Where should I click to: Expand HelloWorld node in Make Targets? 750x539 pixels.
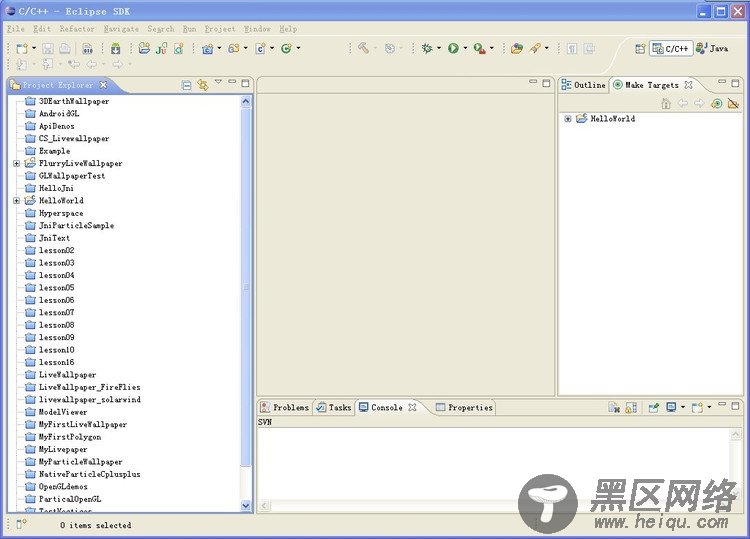click(567, 119)
